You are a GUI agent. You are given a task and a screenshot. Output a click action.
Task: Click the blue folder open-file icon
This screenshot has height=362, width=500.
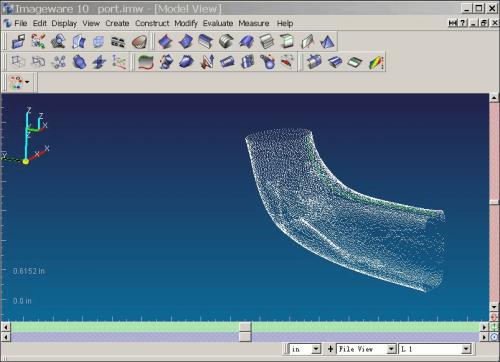point(18,42)
